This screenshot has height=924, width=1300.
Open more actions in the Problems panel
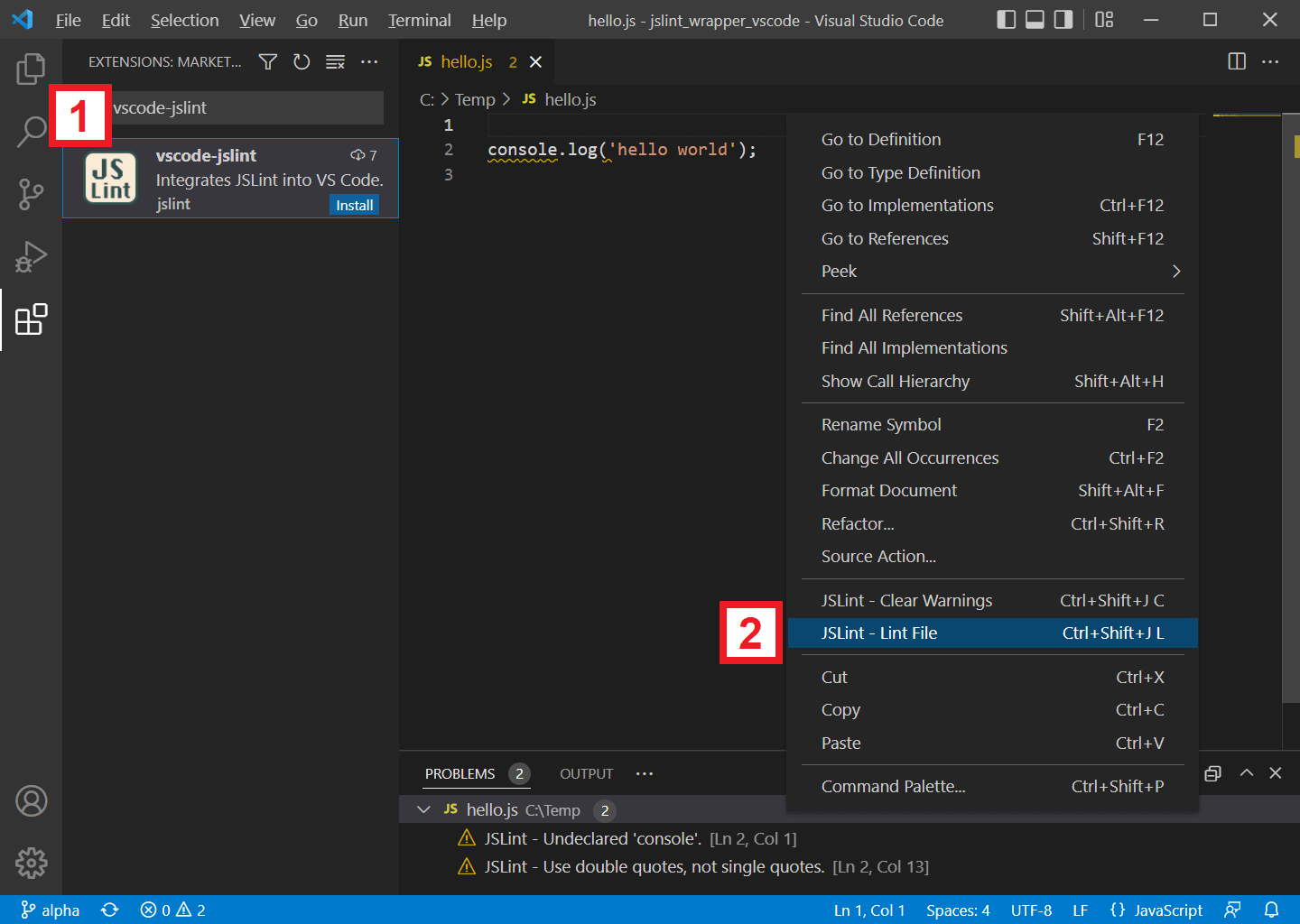point(644,773)
